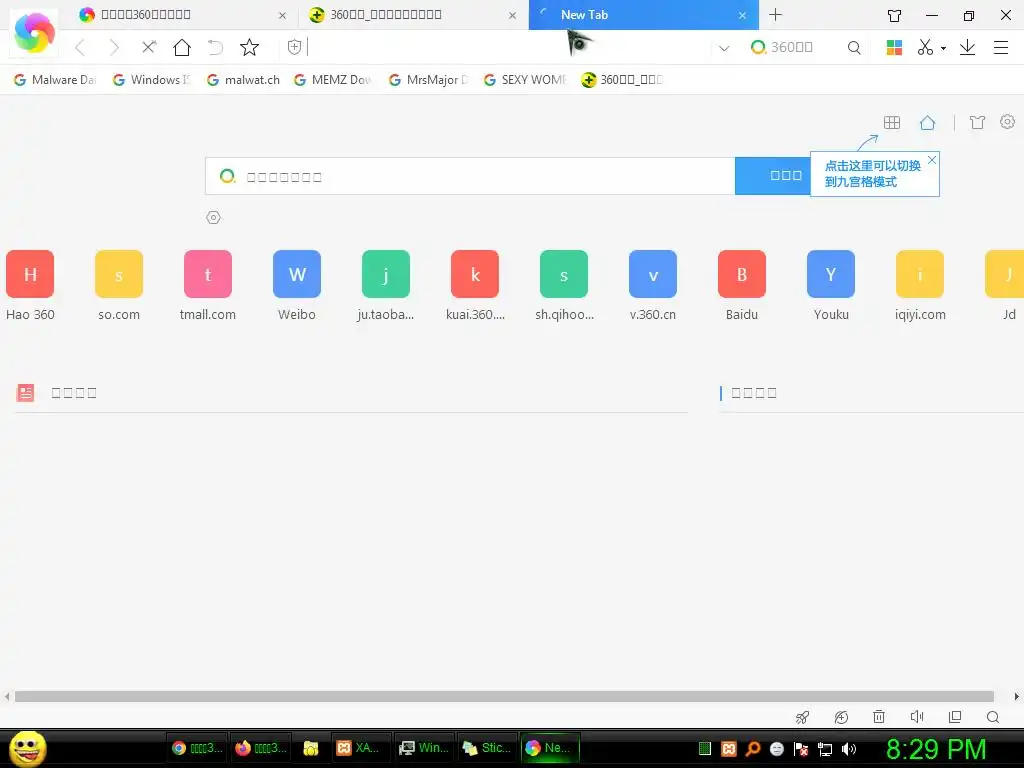Open malwat.ch bookmark
The width and height of the screenshot is (1024, 768).
coord(243,80)
